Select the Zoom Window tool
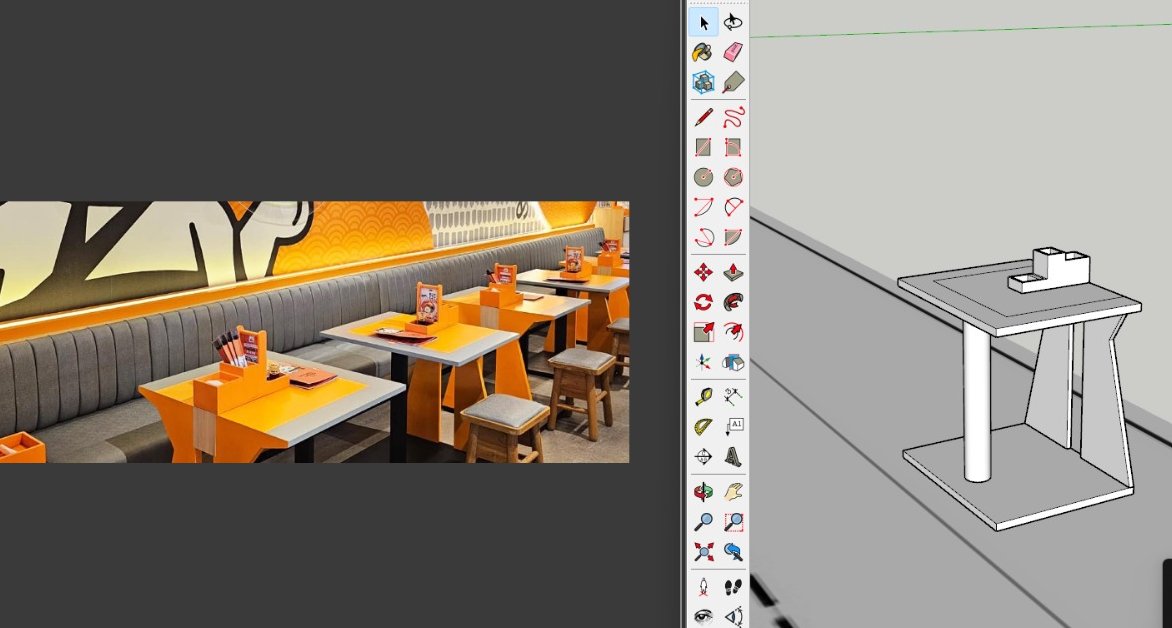 [x=733, y=522]
